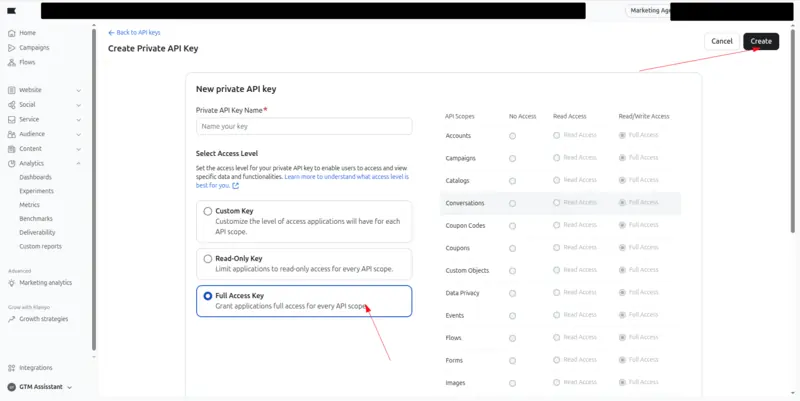Click the Images scope label
The image size is (800, 401).
tap(455, 383)
